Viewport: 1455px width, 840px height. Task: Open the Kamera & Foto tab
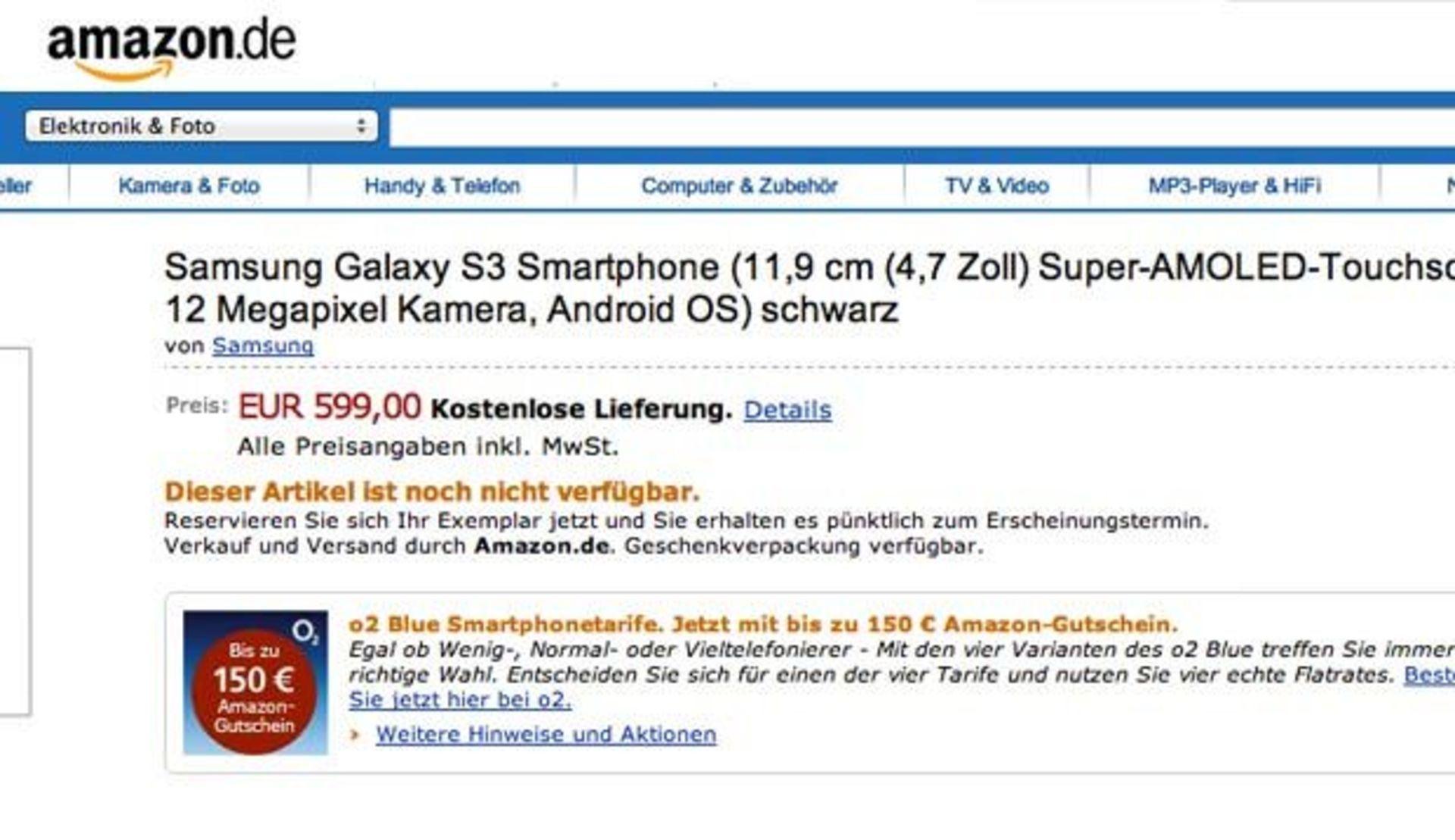coord(189,186)
